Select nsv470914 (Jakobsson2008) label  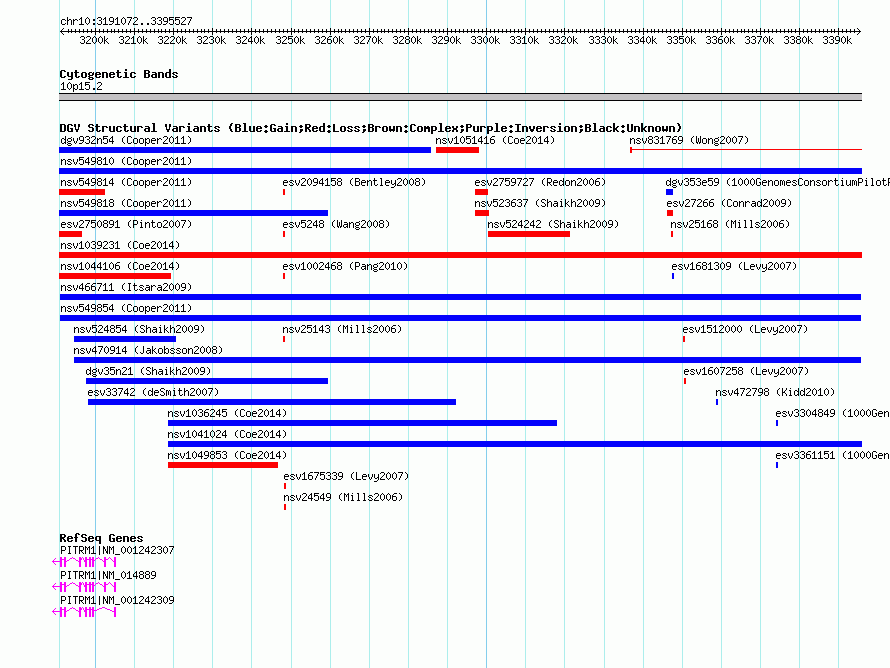tap(148, 350)
